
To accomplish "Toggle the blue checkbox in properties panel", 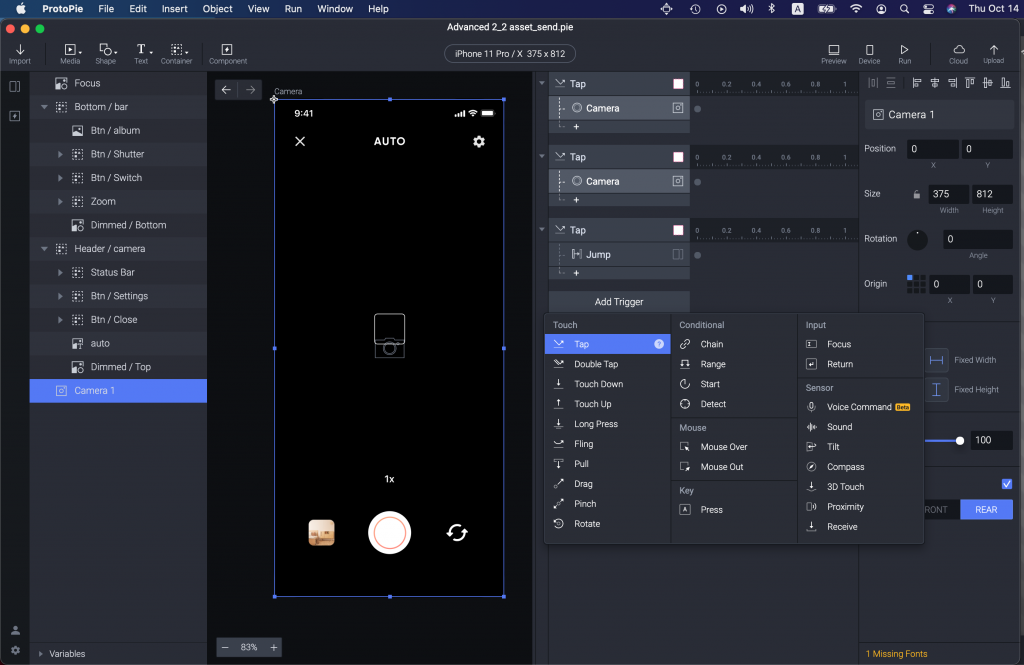I will (1007, 484).
